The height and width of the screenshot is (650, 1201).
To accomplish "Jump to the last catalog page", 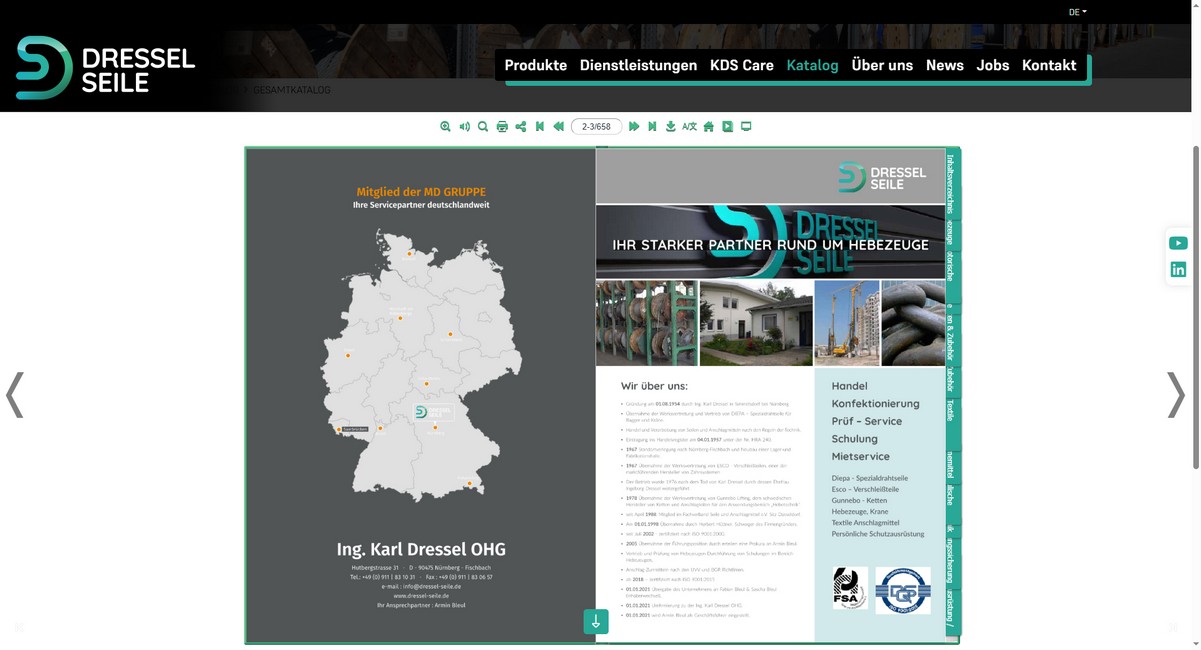I will [x=652, y=127].
